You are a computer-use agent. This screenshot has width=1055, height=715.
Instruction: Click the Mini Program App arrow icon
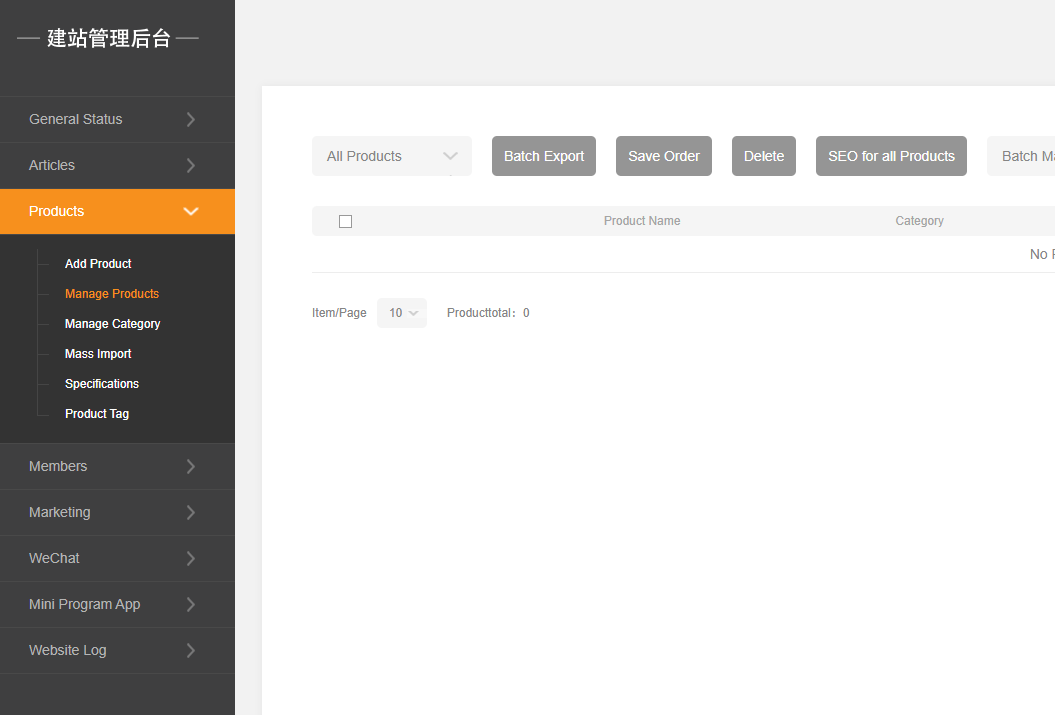coord(190,605)
